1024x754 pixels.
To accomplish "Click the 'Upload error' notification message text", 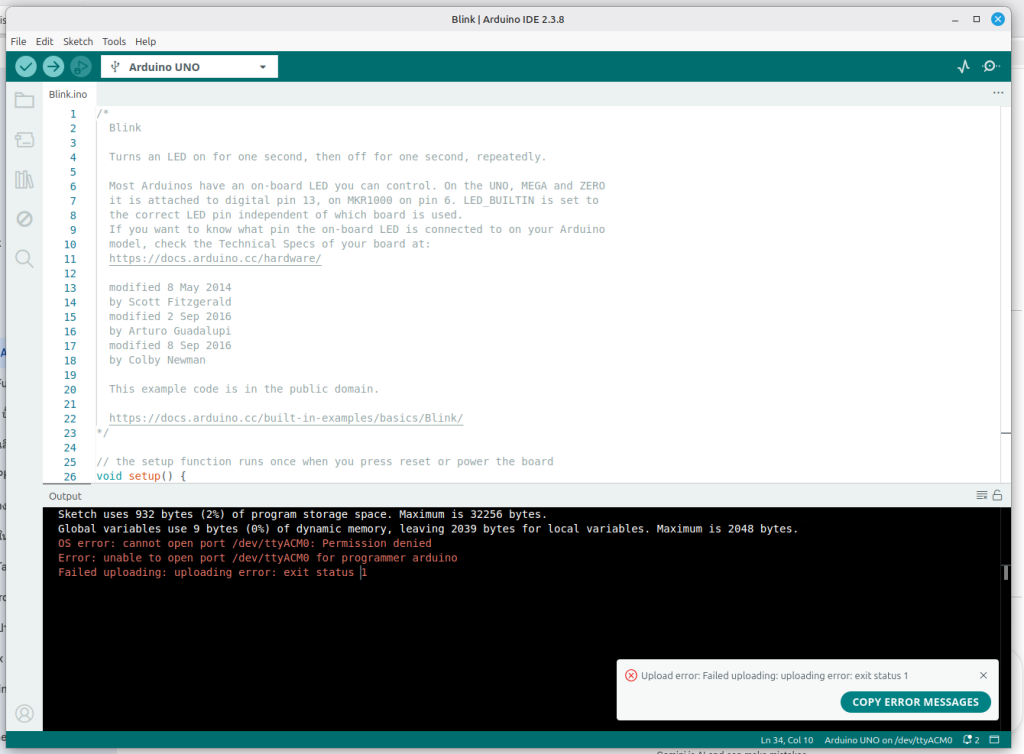I will tap(775, 676).
